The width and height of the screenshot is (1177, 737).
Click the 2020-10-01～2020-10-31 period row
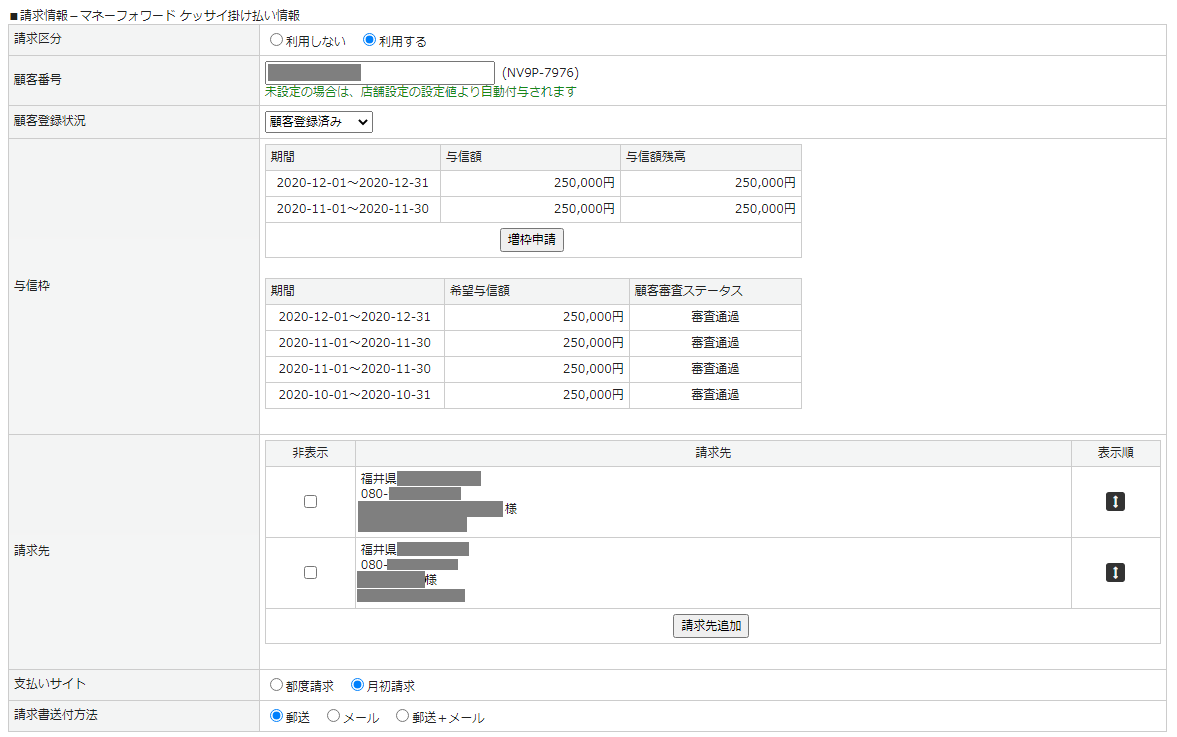[x=355, y=395]
